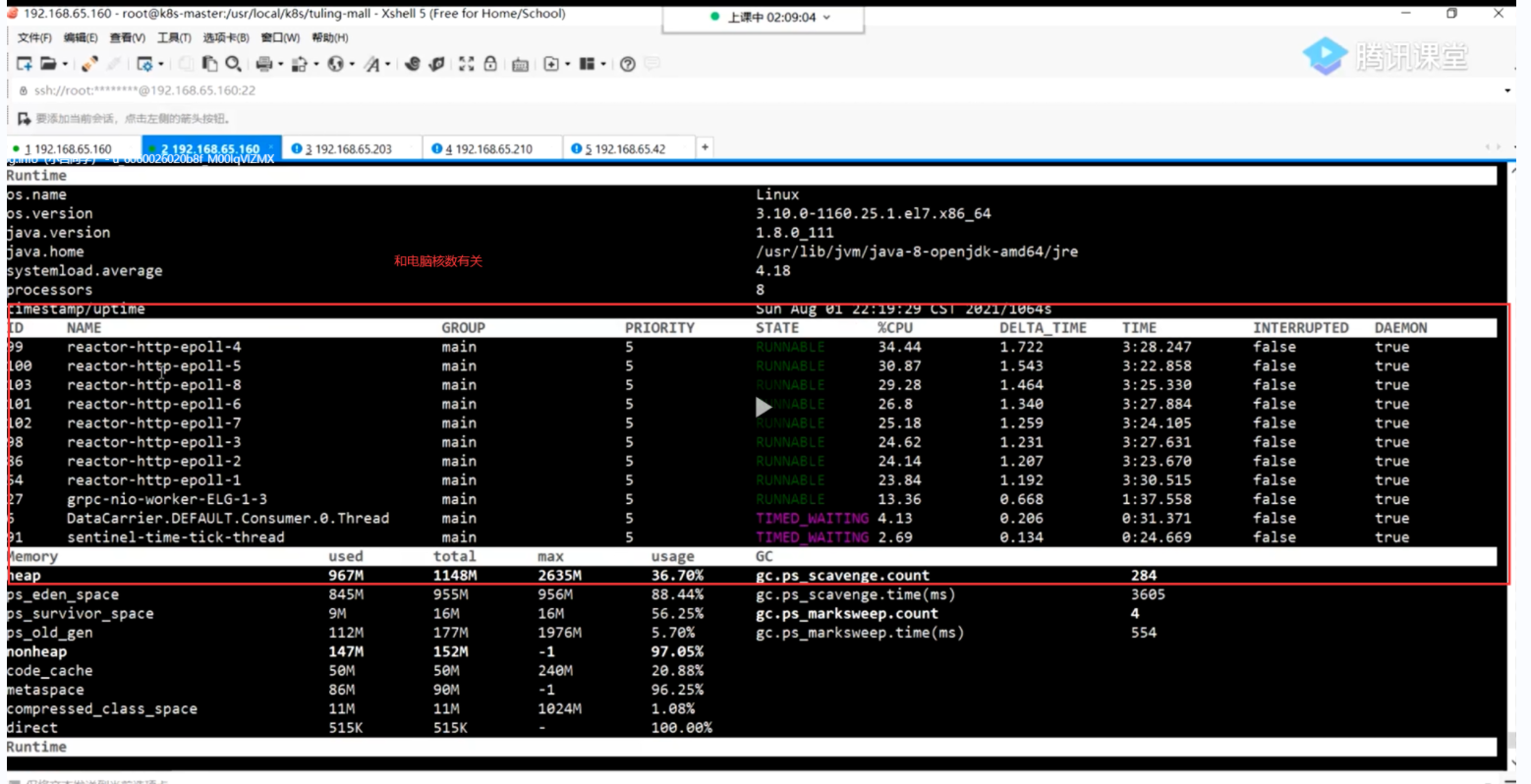
Task: Click the Find magnifier icon
Action: (x=233, y=64)
